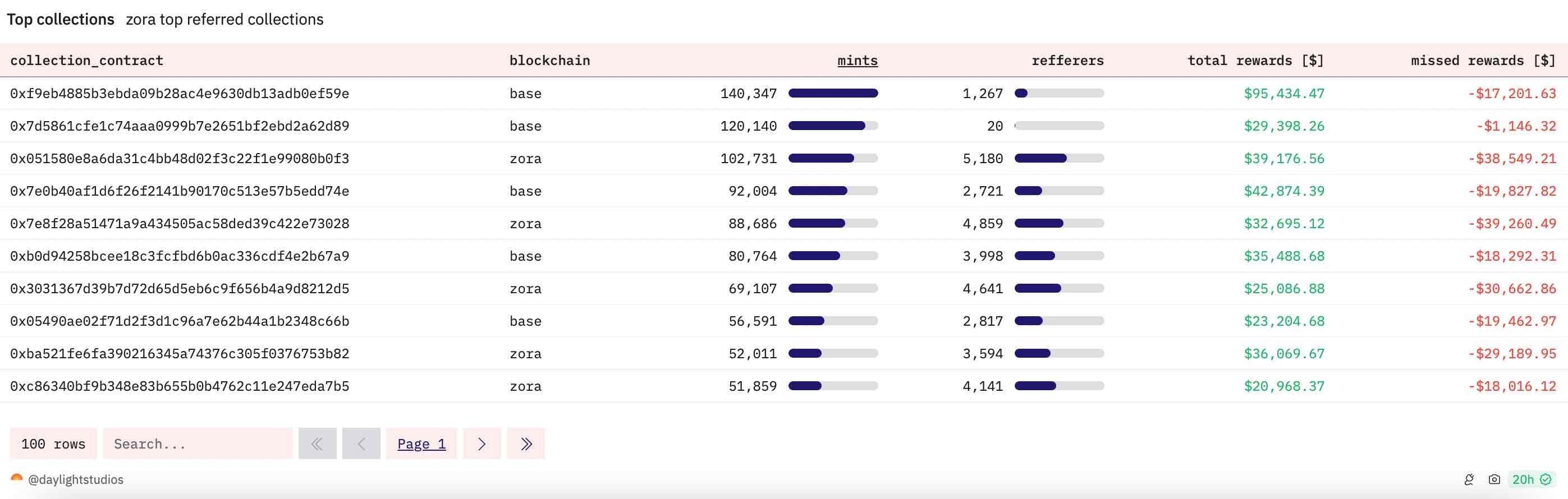This screenshot has height=499, width=1568.
Task: Click the camera screenshot icon
Action: coord(1494,479)
